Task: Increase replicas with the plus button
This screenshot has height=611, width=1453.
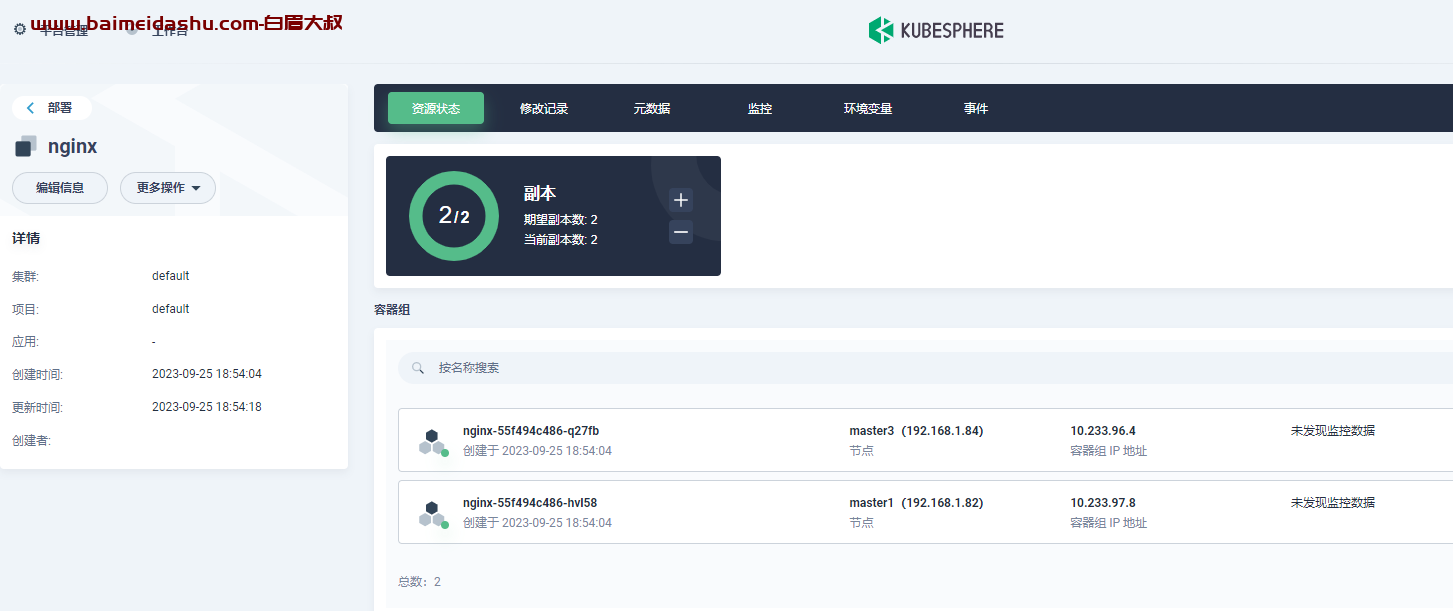Action: [681, 200]
